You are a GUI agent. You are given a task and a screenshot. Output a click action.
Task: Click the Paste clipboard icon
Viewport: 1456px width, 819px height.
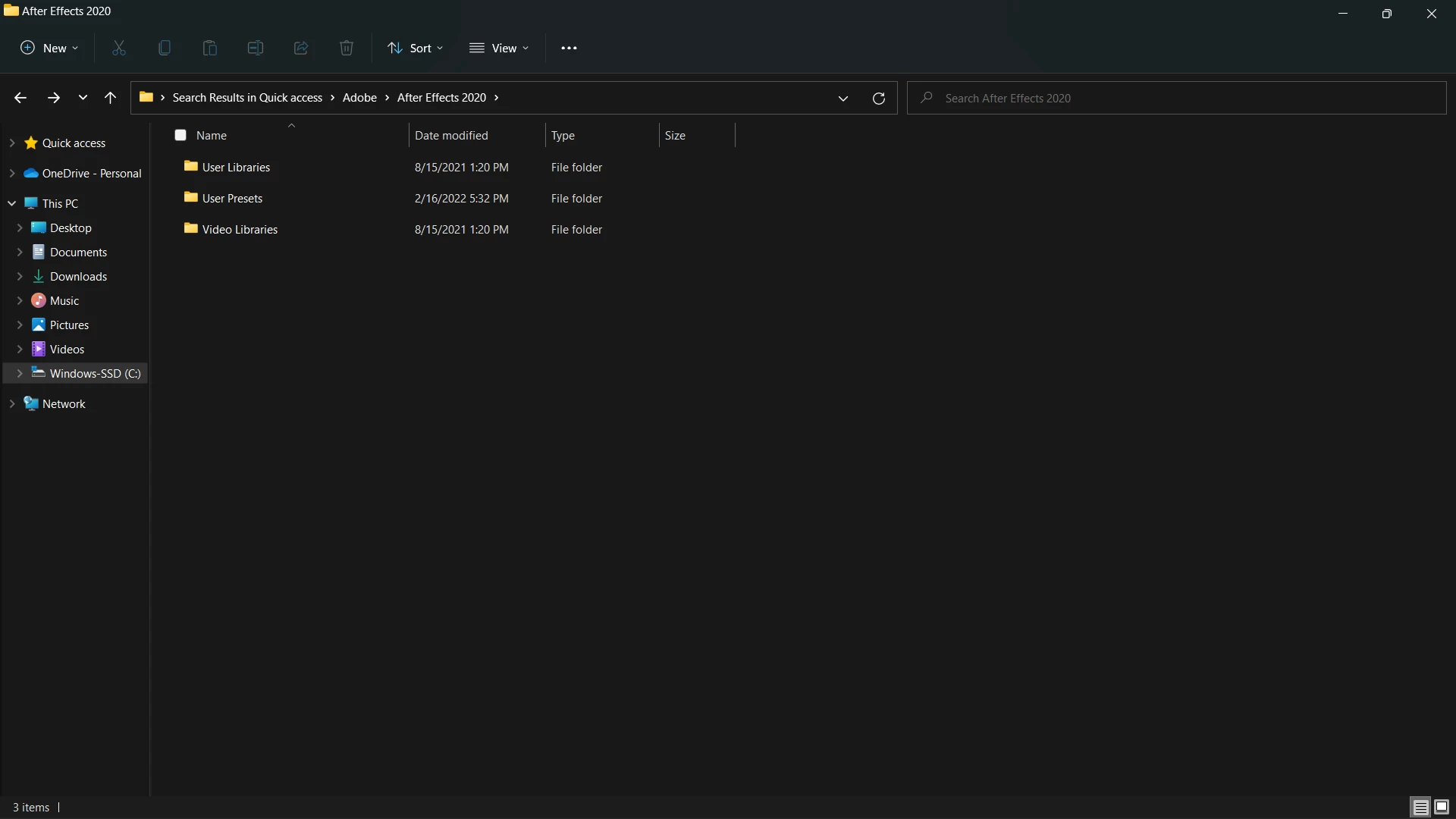click(210, 48)
